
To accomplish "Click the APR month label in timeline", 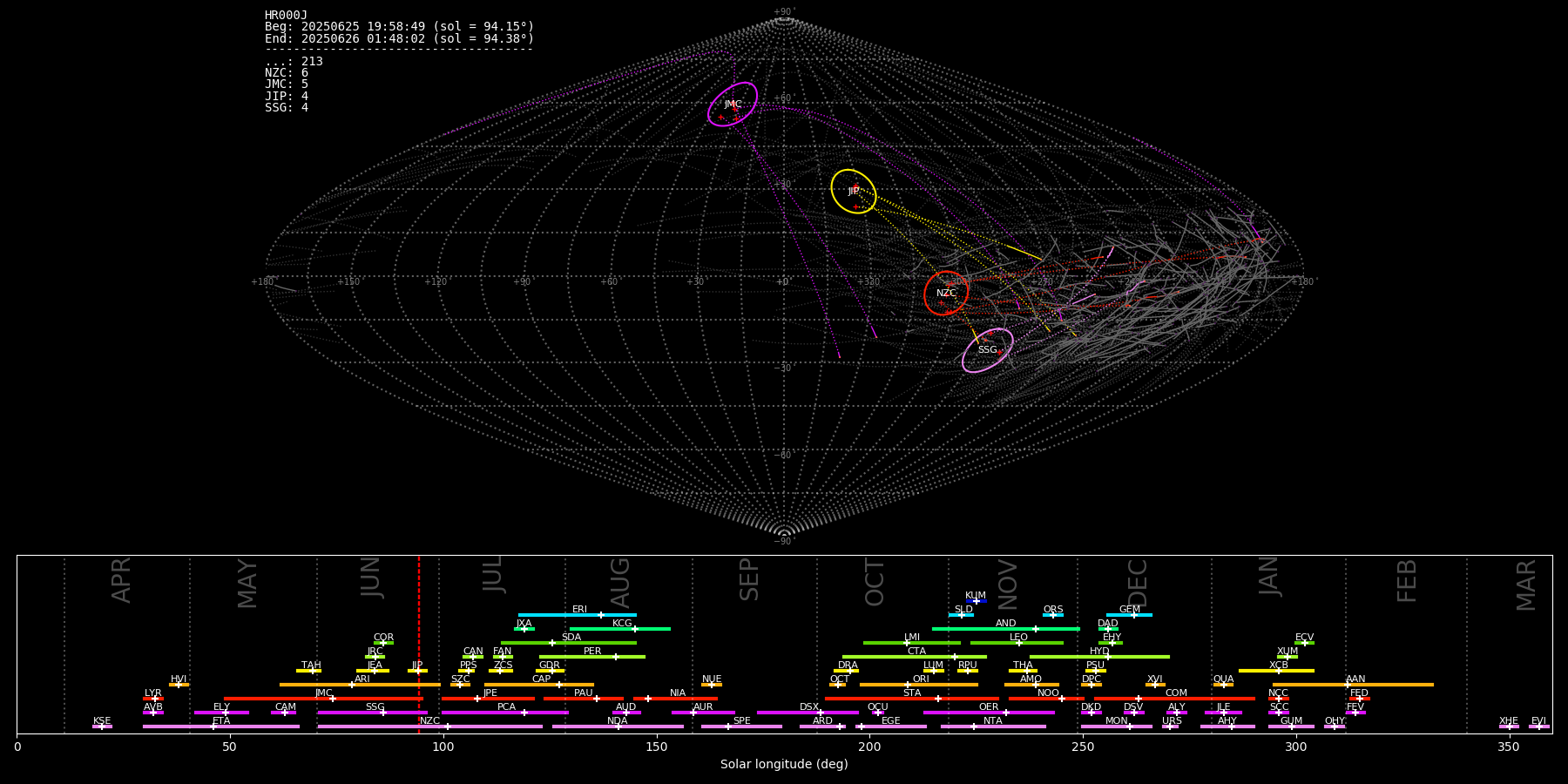I will [x=122, y=580].
